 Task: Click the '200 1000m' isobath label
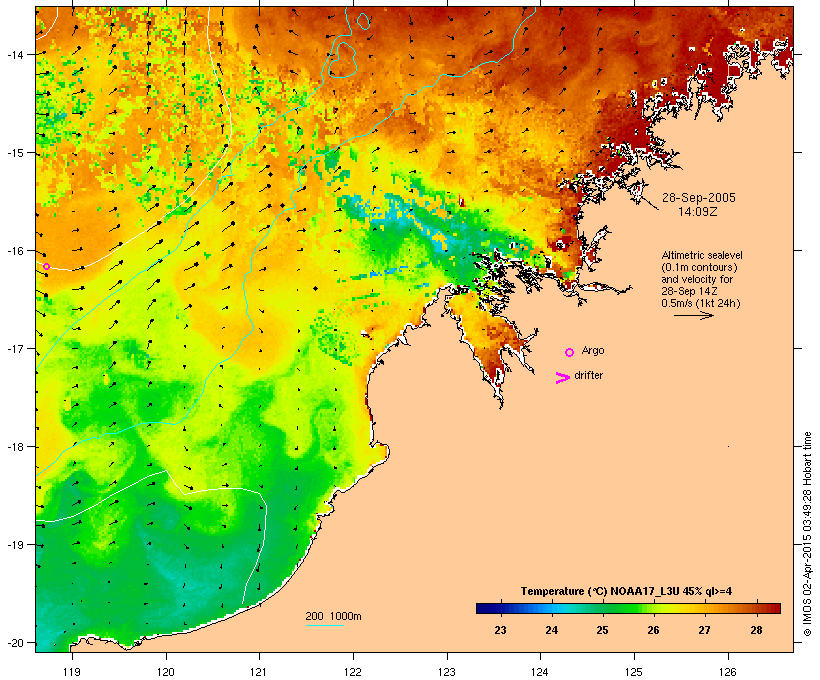click(x=333, y=616)
